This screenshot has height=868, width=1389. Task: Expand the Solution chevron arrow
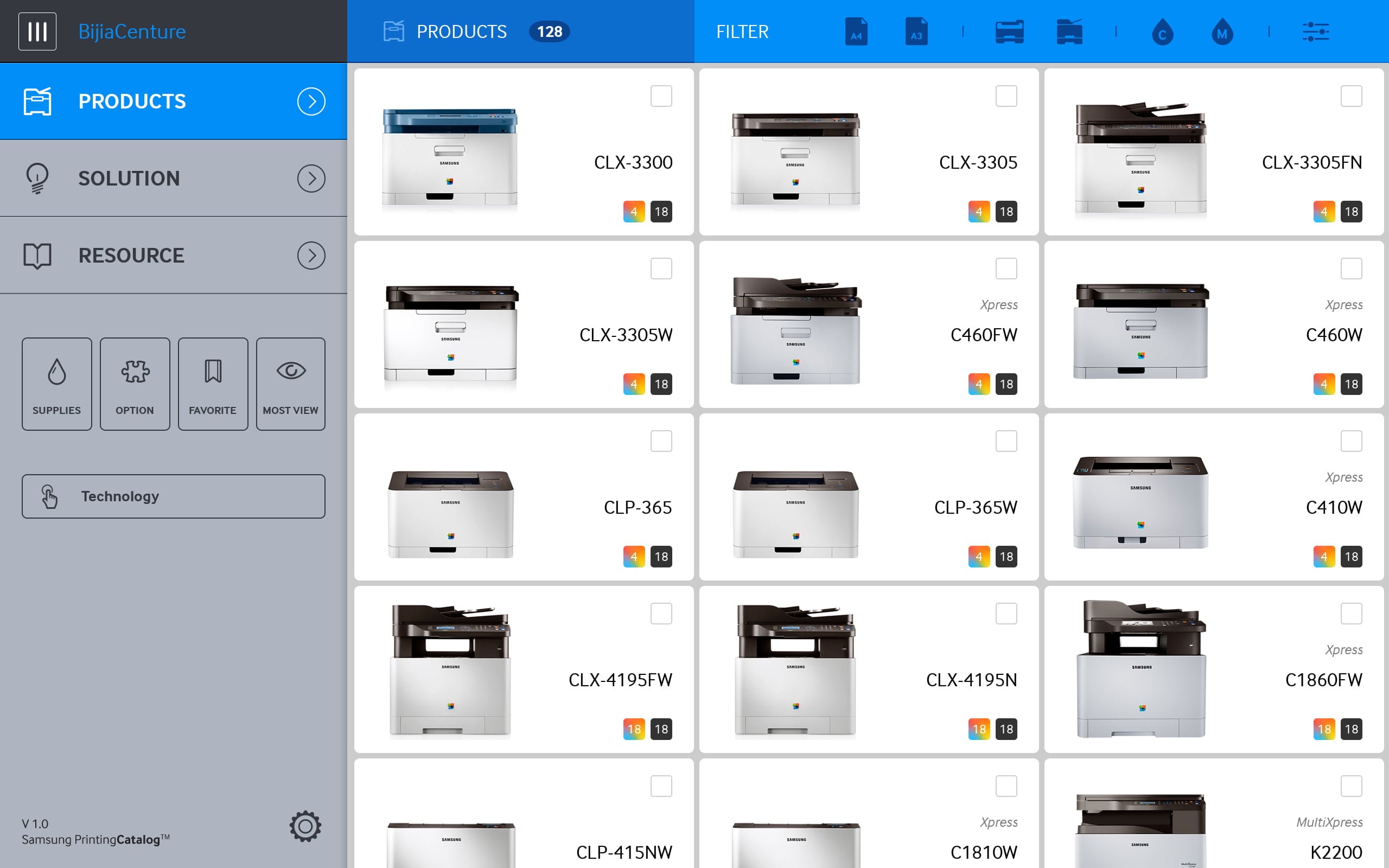click(x=311, y=178)
